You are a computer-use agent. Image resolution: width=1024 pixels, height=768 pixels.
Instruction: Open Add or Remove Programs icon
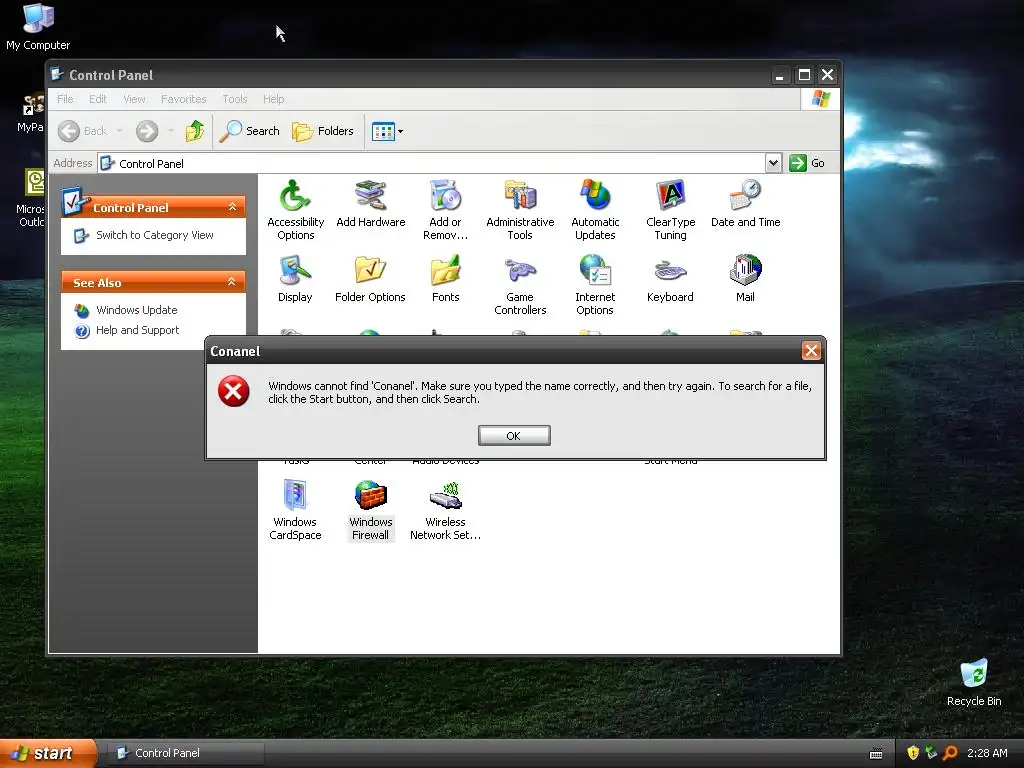[445, 209]
